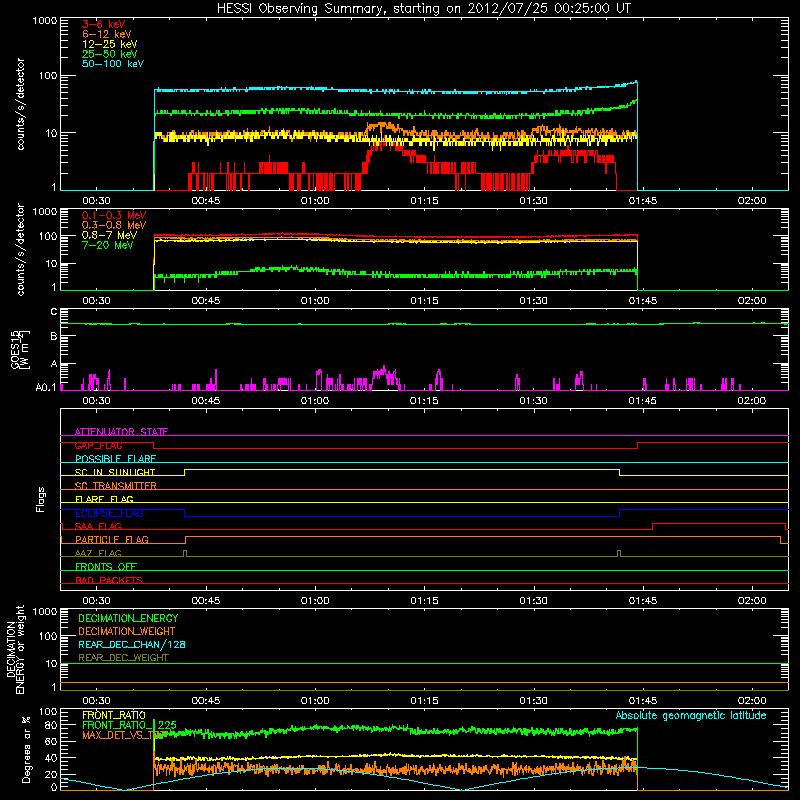Click the GAP_FLAG label
The image size is (800, 800).
98,445
